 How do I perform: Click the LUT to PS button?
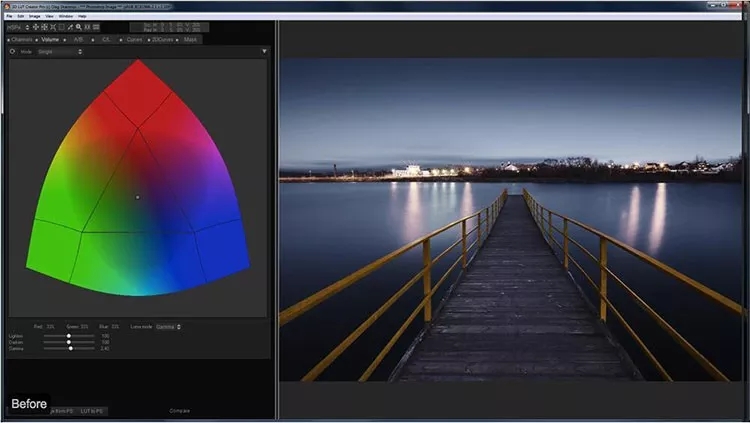[94, 410]
